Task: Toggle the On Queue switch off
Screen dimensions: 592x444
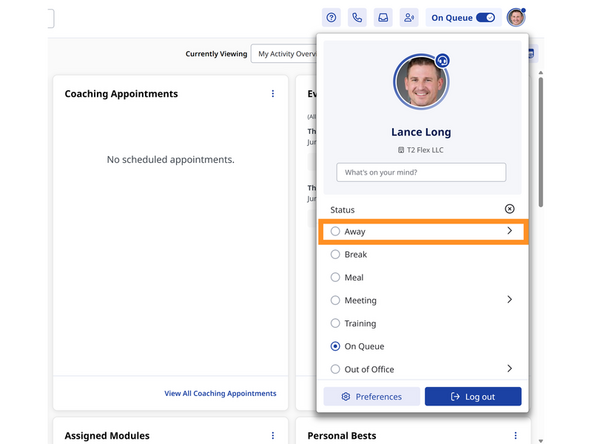Action: (485, 18)
